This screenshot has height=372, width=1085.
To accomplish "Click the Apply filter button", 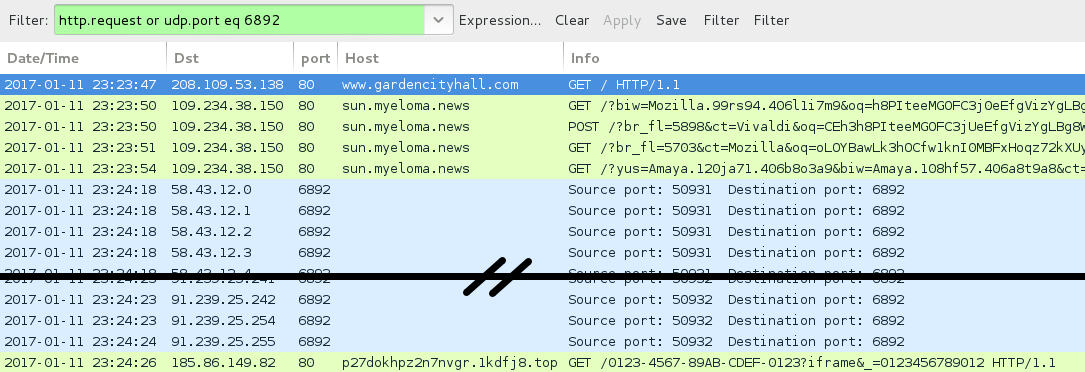I will [x=621, y=20].
